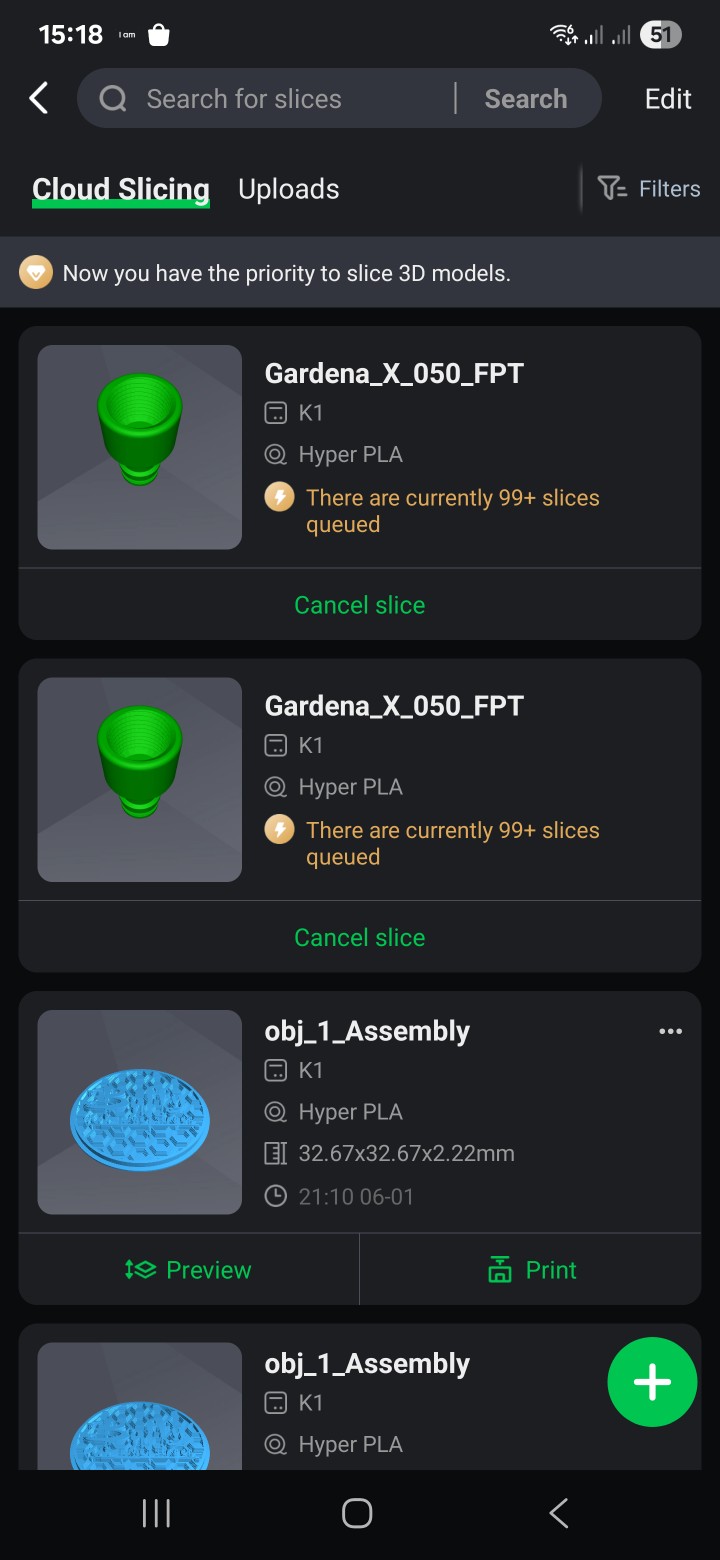Click the lightning queue icon on Gardena_X_050_FPT
This screenshot has height=1560, width=720.
279,496
